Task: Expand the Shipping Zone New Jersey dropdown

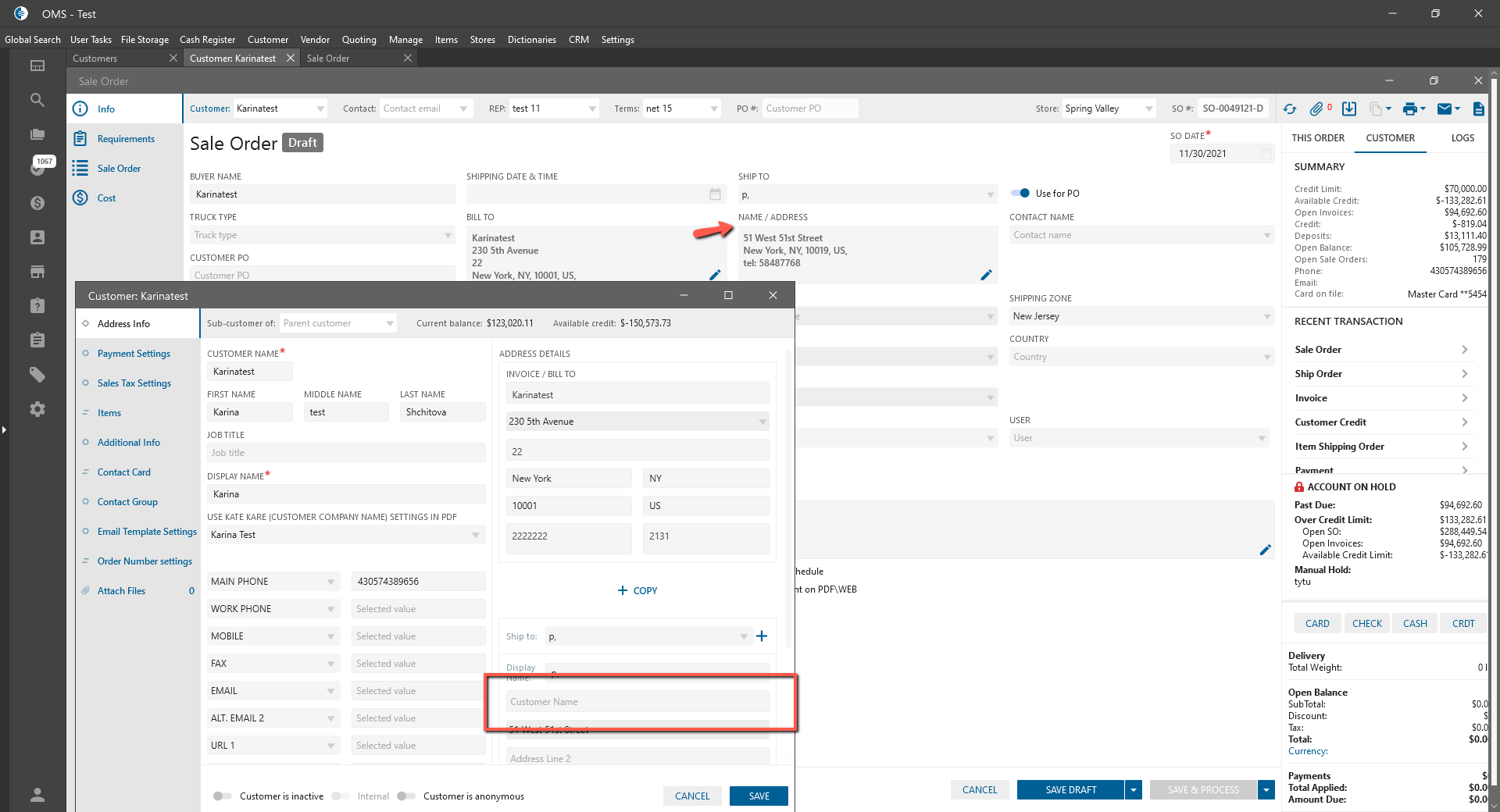Action: click(1141, 316)
